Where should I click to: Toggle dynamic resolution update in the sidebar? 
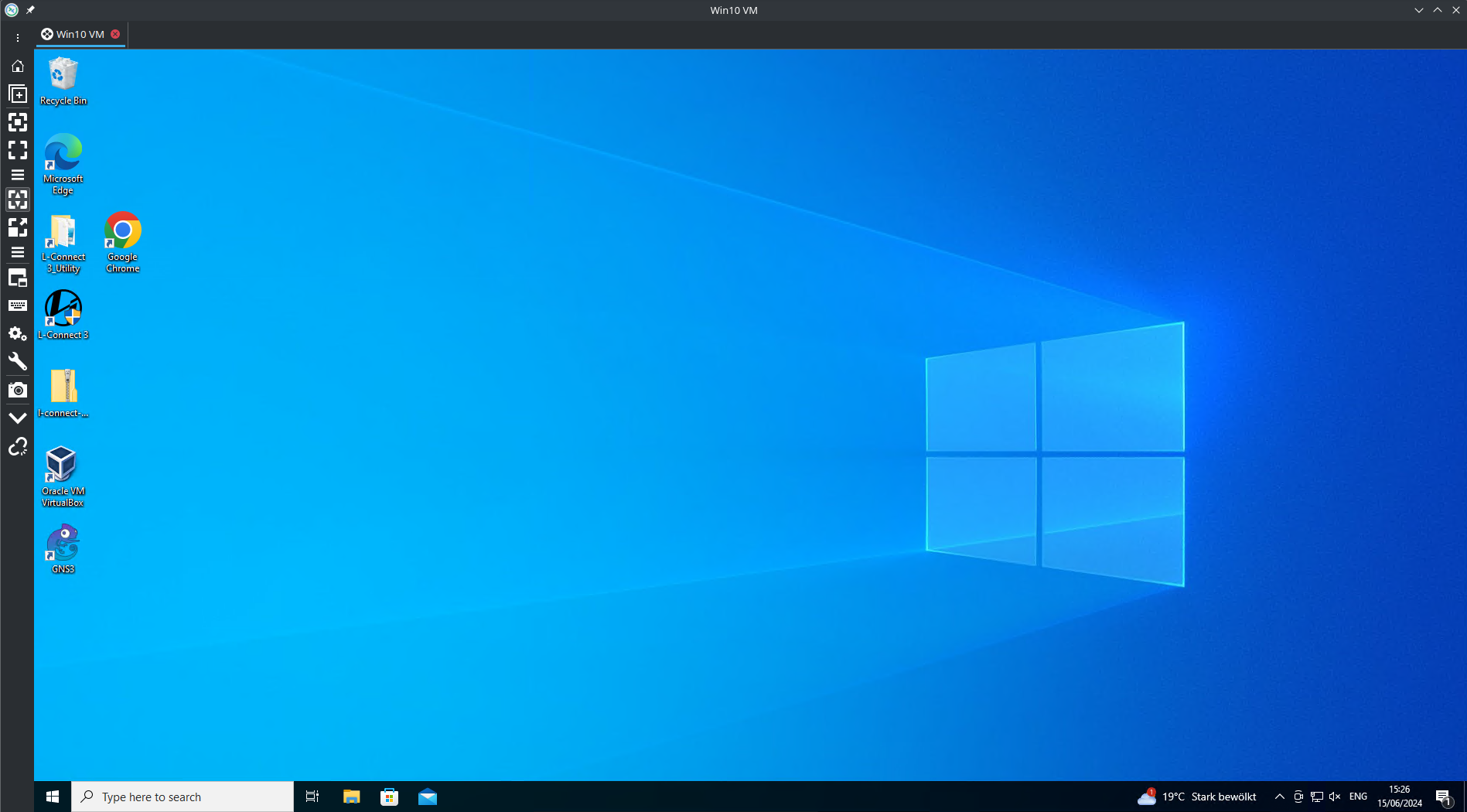click(17, 200)
